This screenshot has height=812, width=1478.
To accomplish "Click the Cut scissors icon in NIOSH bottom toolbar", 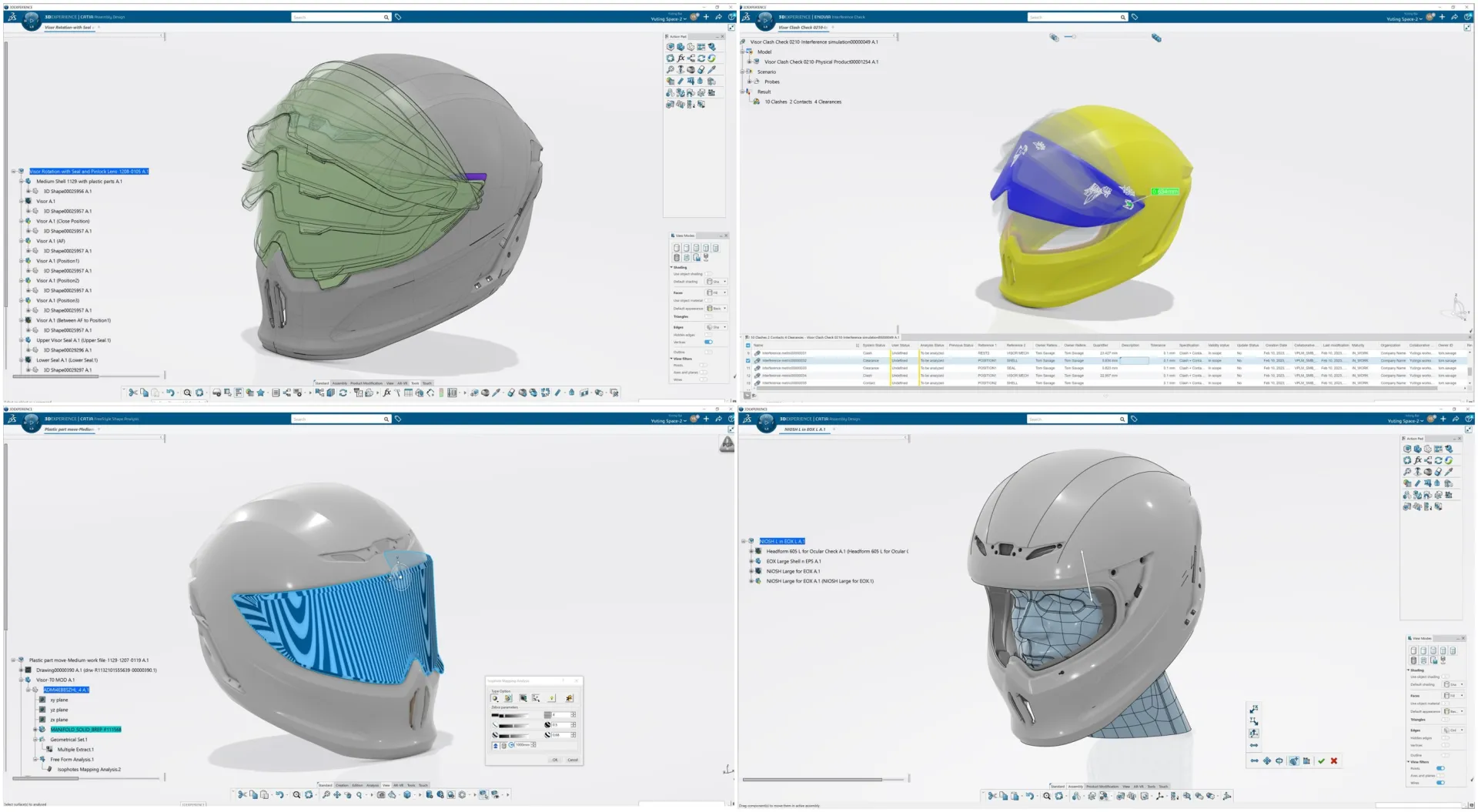I will coord(992,796).
